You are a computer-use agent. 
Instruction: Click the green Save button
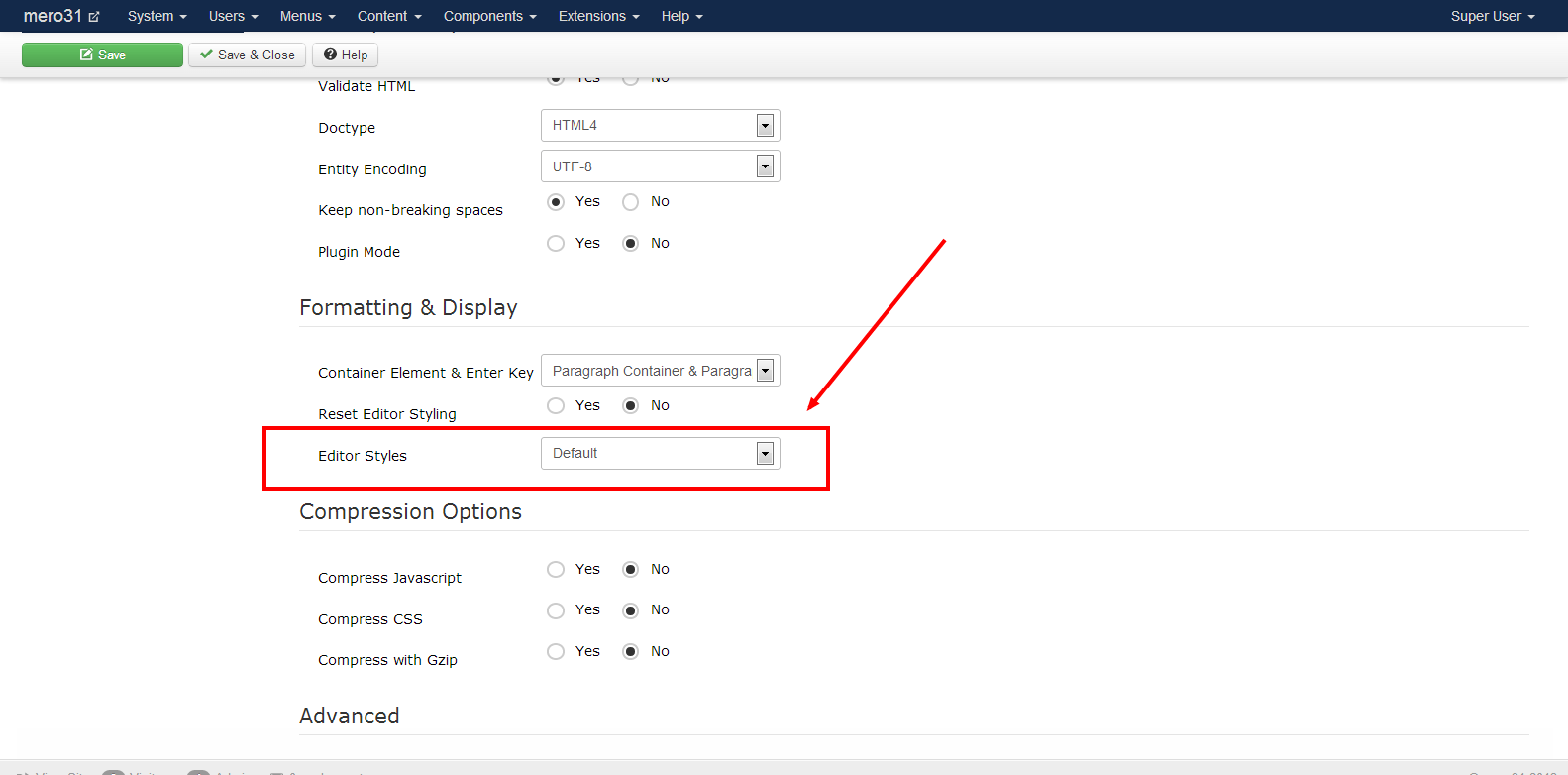102,55
